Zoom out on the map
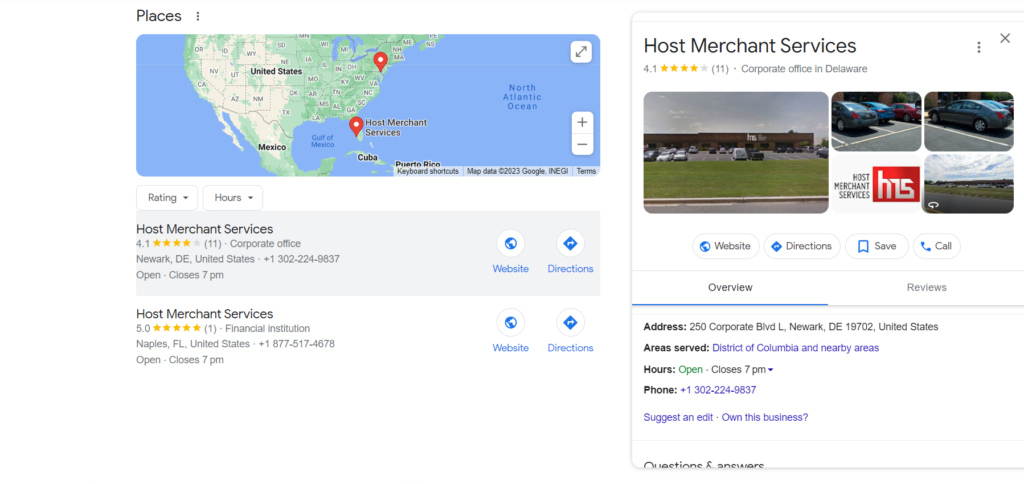 pos(583,144)
